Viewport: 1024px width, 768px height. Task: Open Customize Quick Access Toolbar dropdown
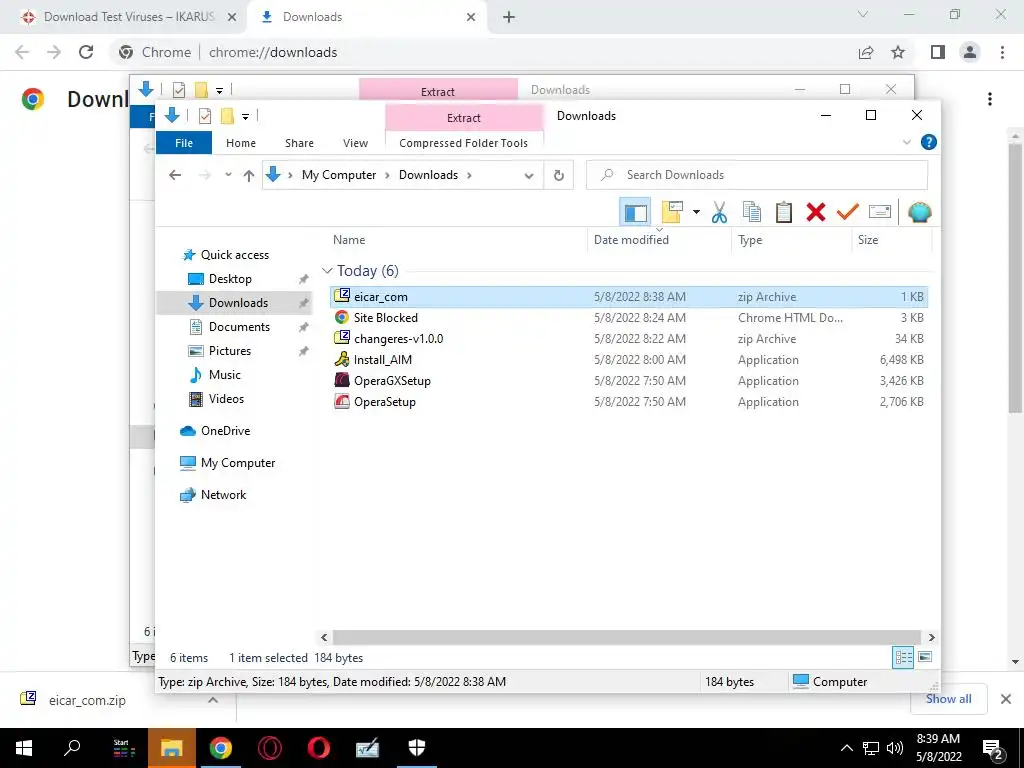[245, 116]
